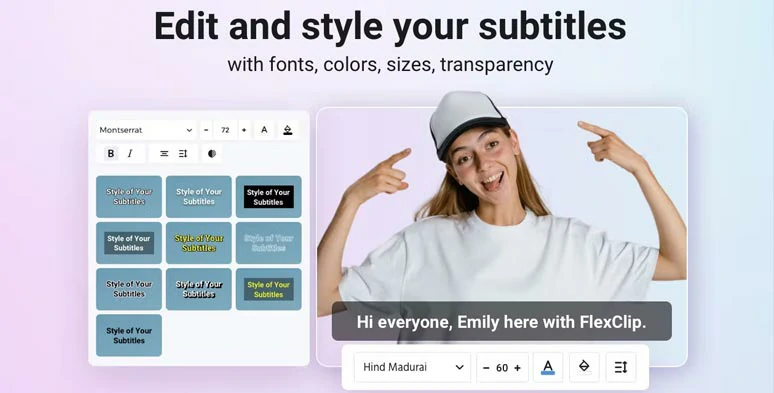Choose faded hollow outline subtitle style
Image resolution: width=774 pixels, height=393 pixels.
click(269, 243)
